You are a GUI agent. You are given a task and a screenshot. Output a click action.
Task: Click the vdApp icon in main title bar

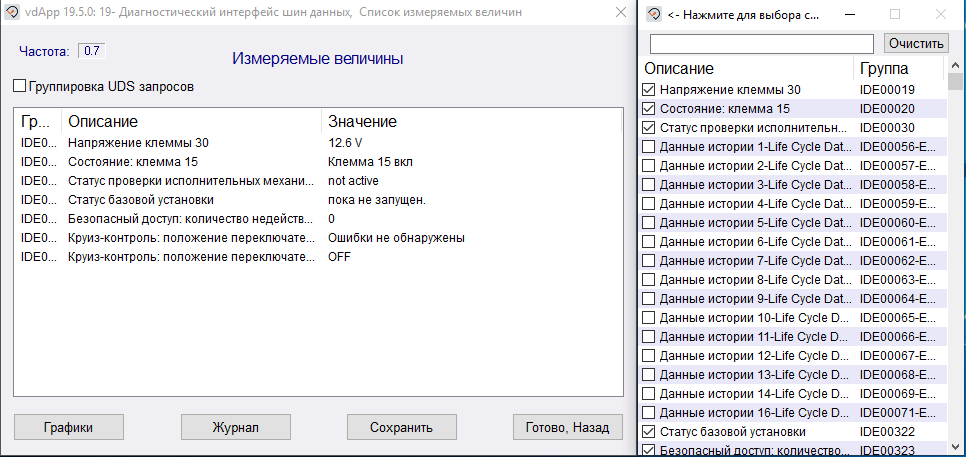click(x=12, y=14)
